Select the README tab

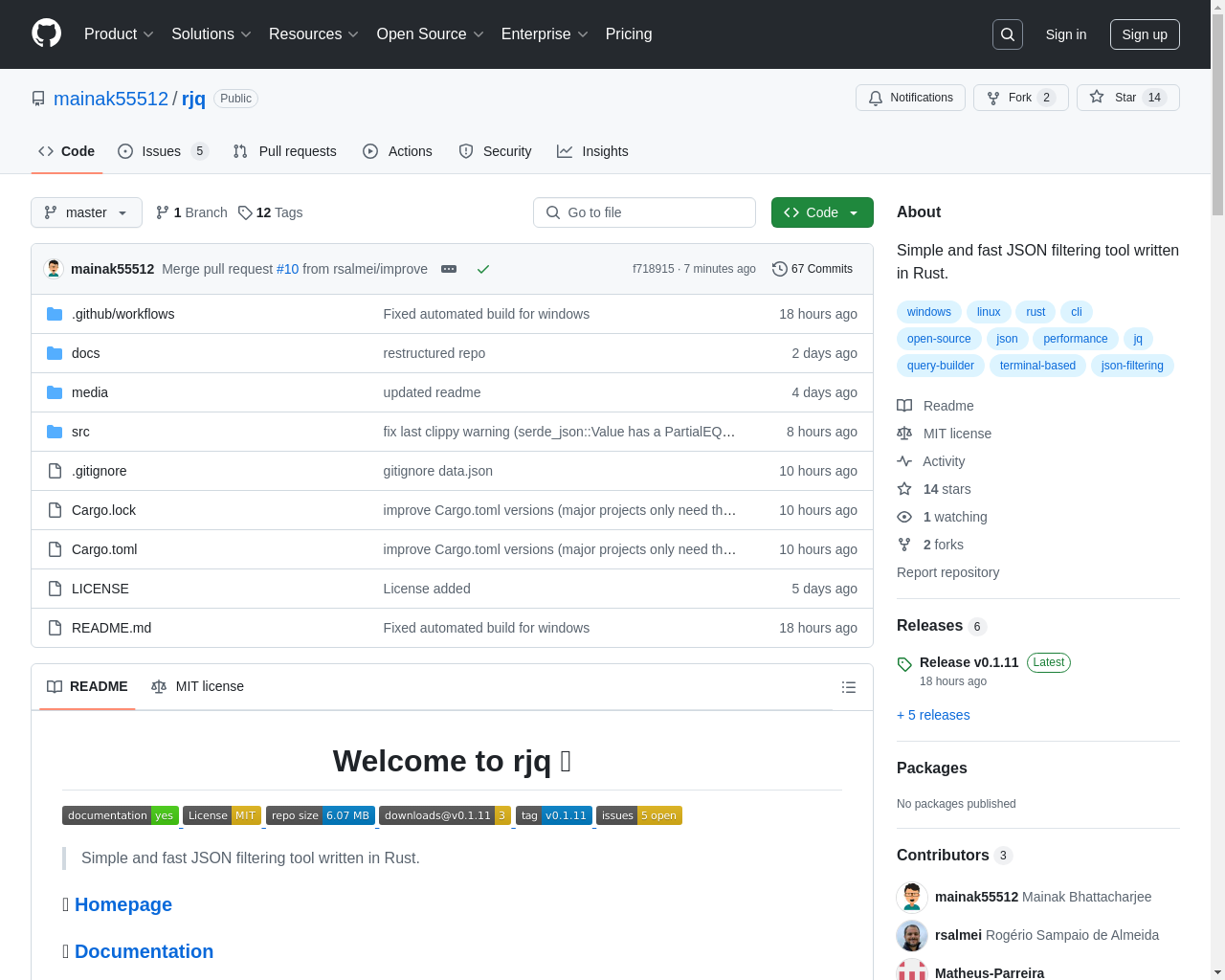(x=87, y=686)
